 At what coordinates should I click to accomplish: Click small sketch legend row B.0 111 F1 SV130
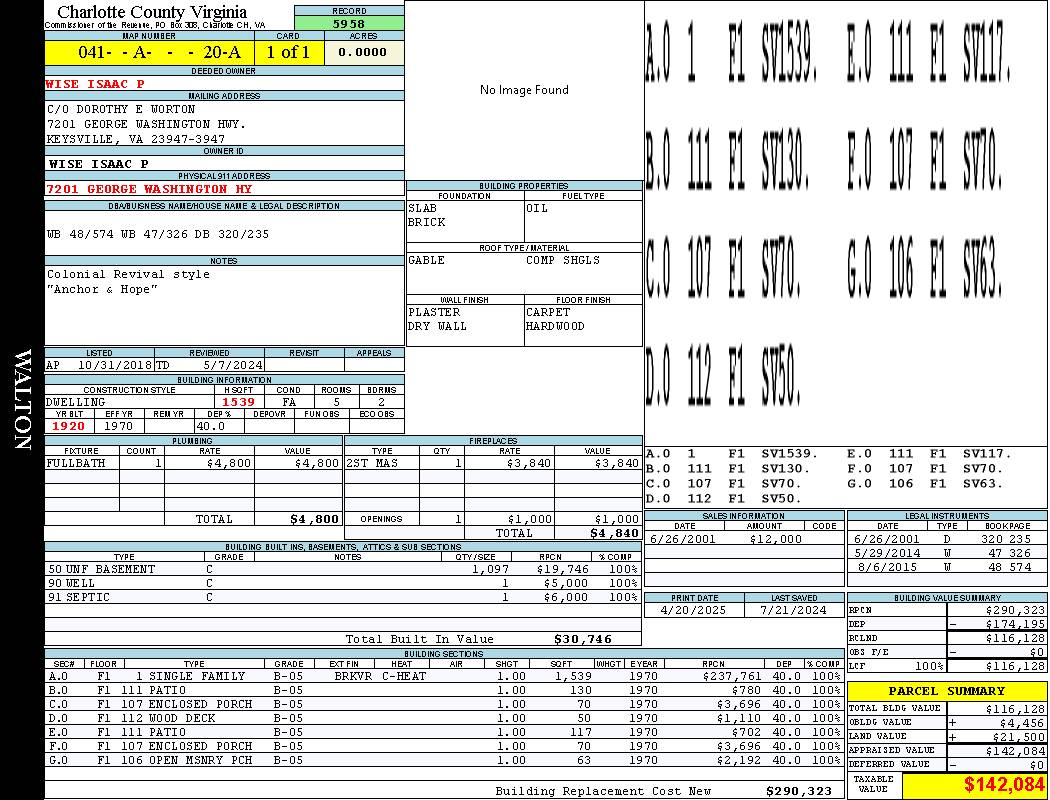(729, 469)
